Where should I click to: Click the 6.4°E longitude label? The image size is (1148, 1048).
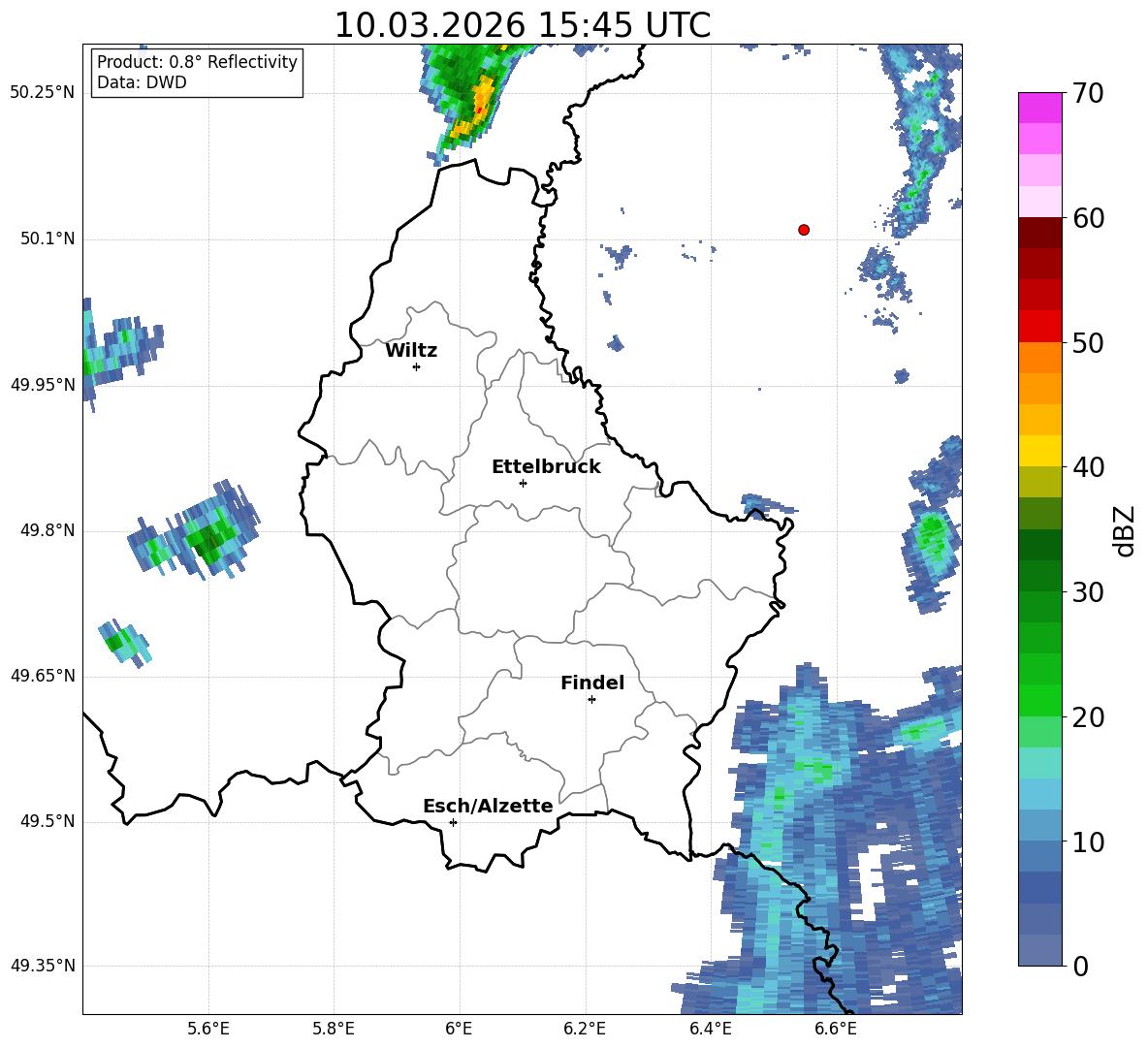coord(710,1029)
